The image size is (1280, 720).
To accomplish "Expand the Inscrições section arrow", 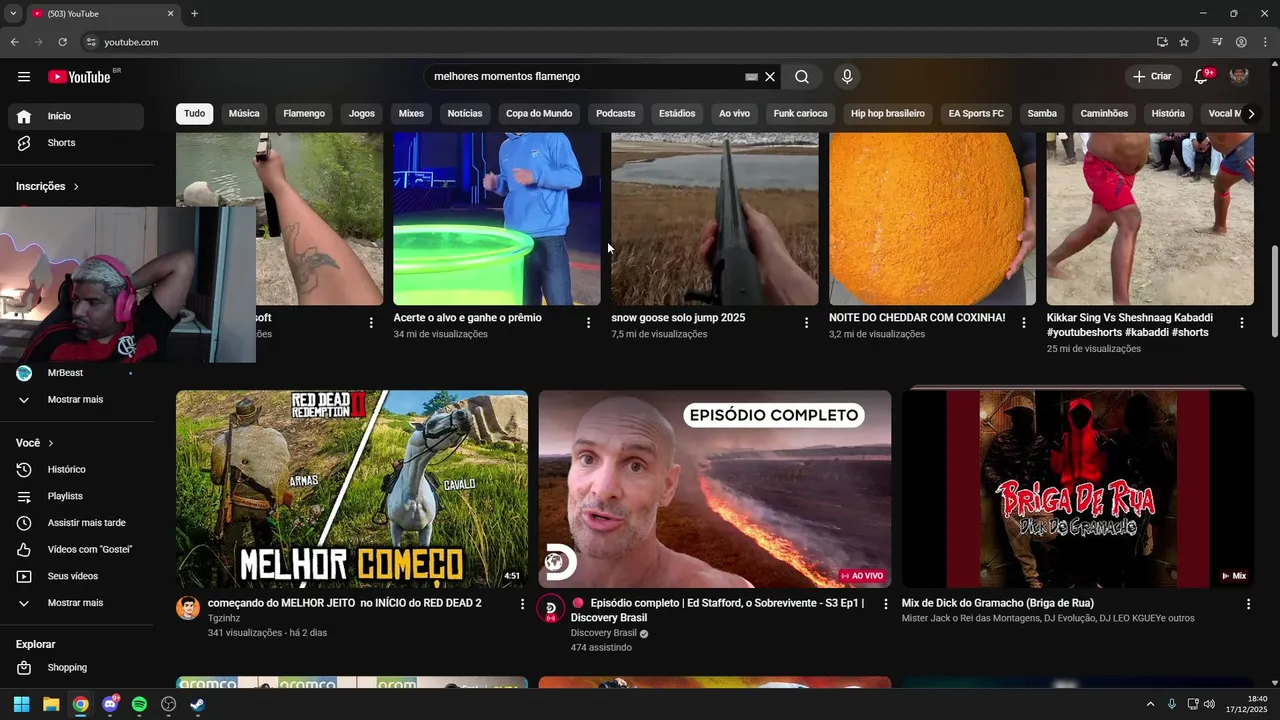I will (x=76, y=187).
